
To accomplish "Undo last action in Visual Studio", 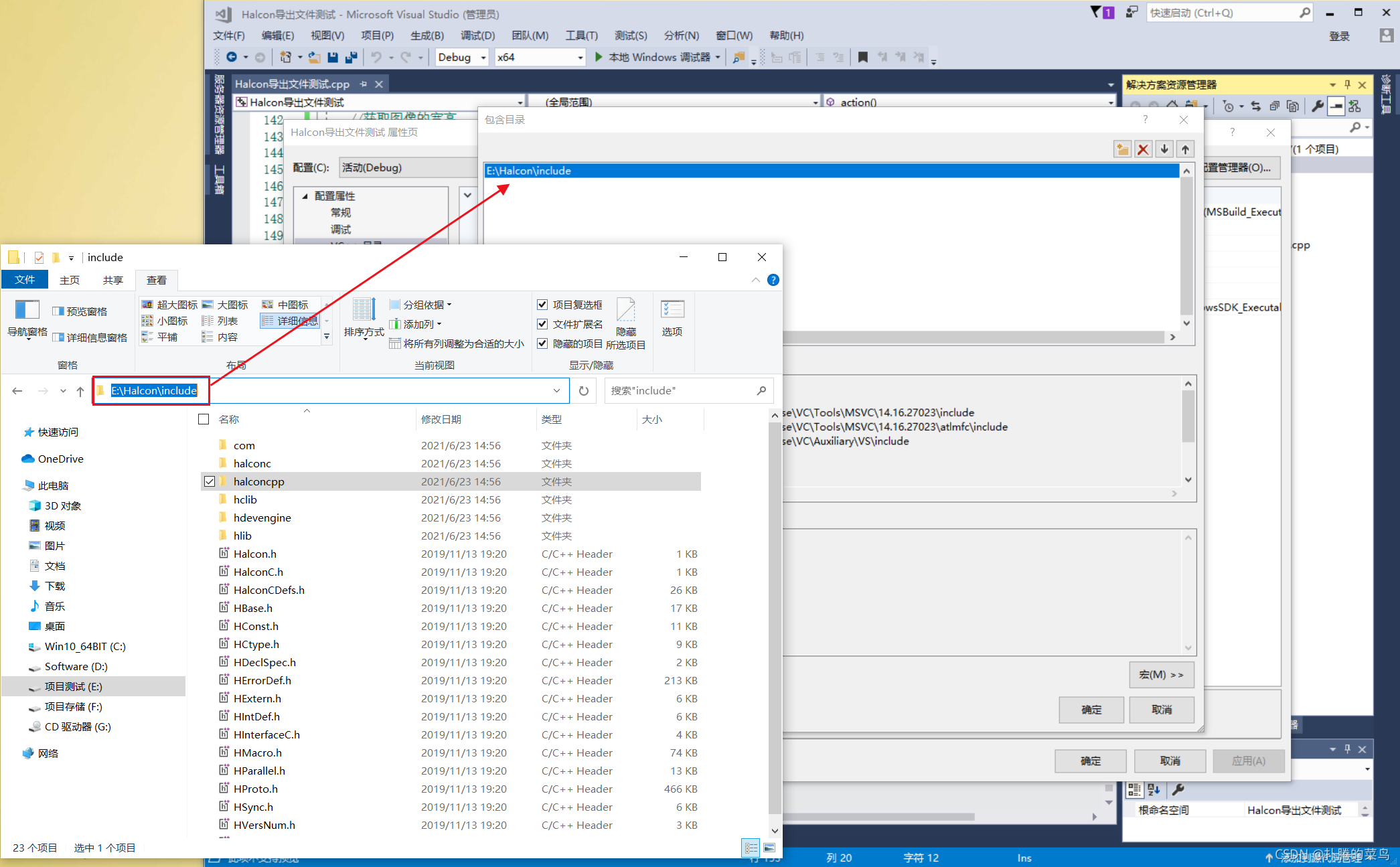I will [x=376, y=58].
